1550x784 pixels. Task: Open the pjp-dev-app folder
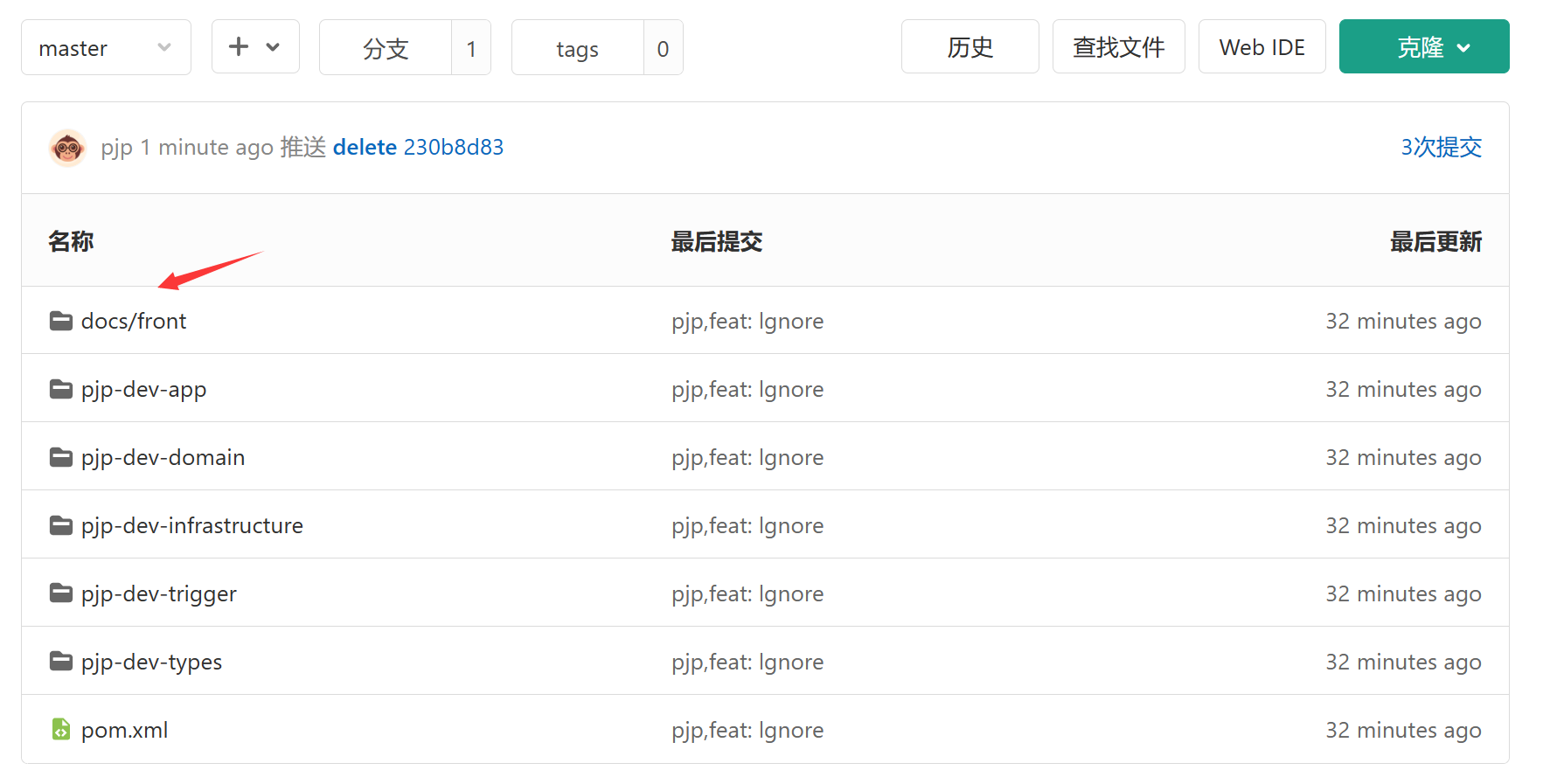coord(144,389)
